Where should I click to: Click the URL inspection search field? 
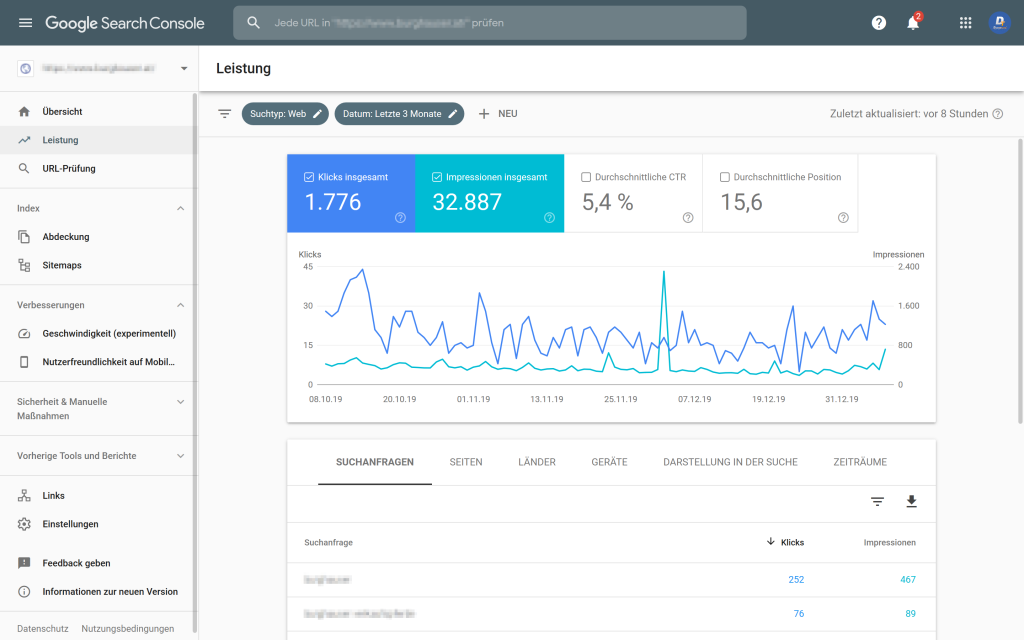(x=490, y=23)
